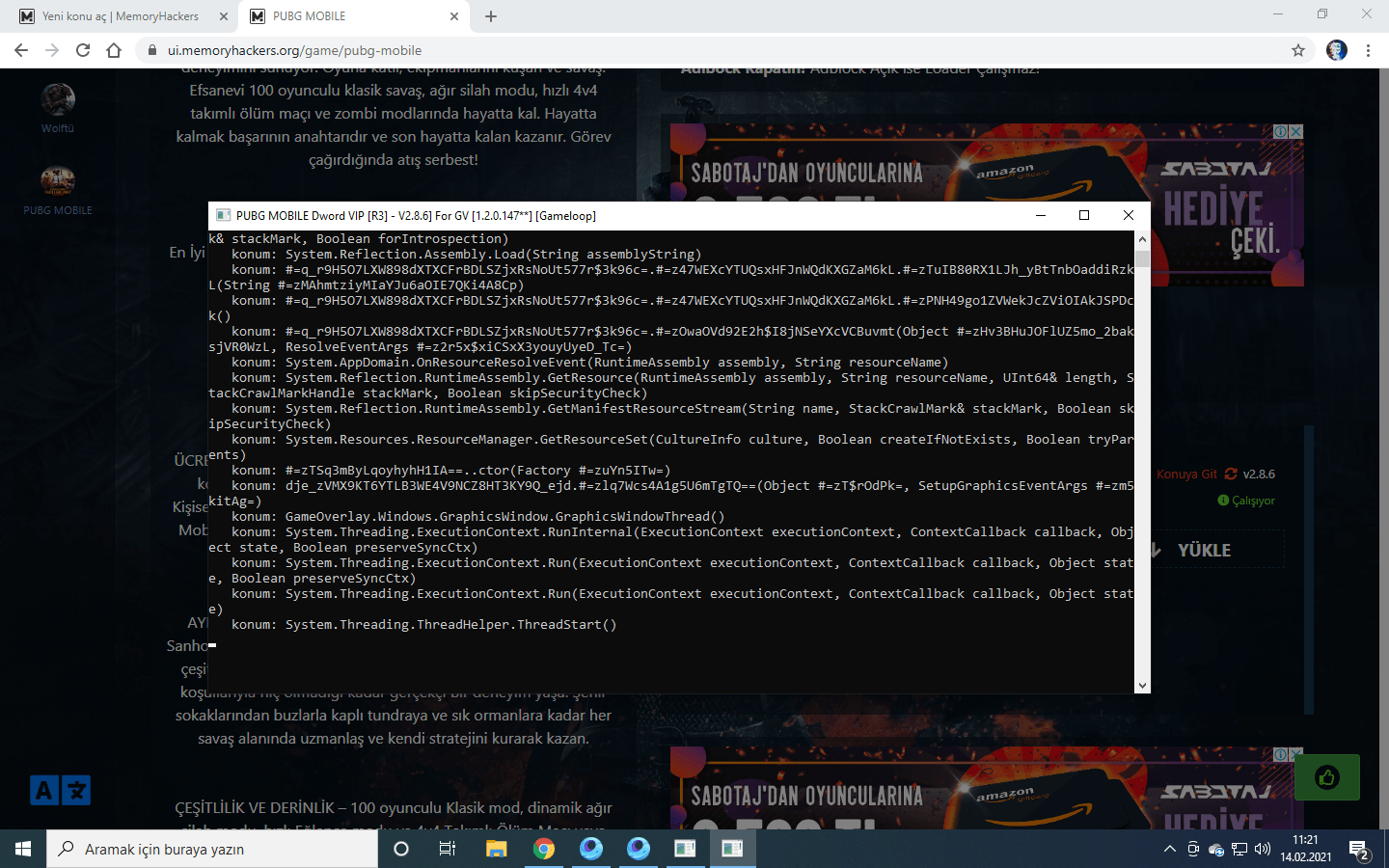Click the translate language icon
Screen dimensions: 1389x868
(60, 790)
